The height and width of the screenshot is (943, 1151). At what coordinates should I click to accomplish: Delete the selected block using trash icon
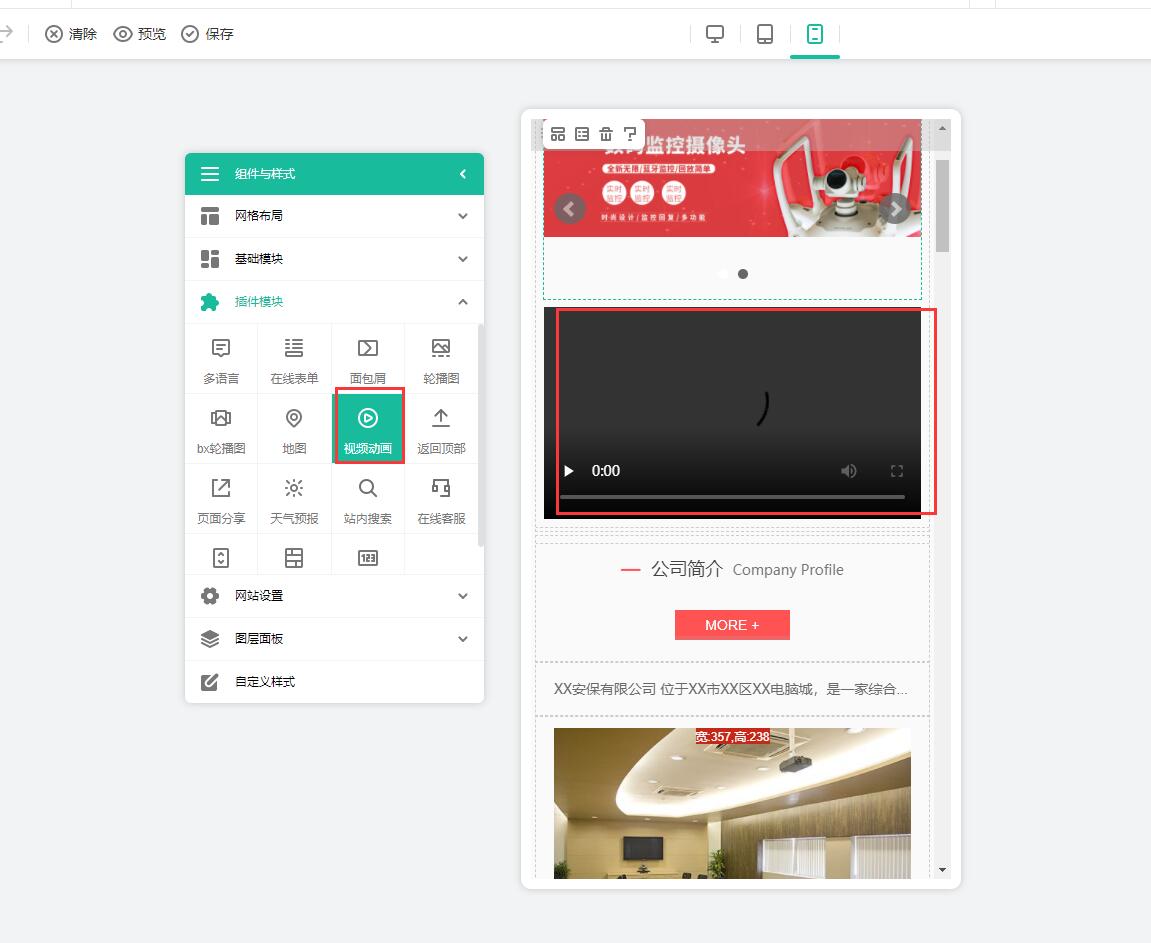pos(606,134)
